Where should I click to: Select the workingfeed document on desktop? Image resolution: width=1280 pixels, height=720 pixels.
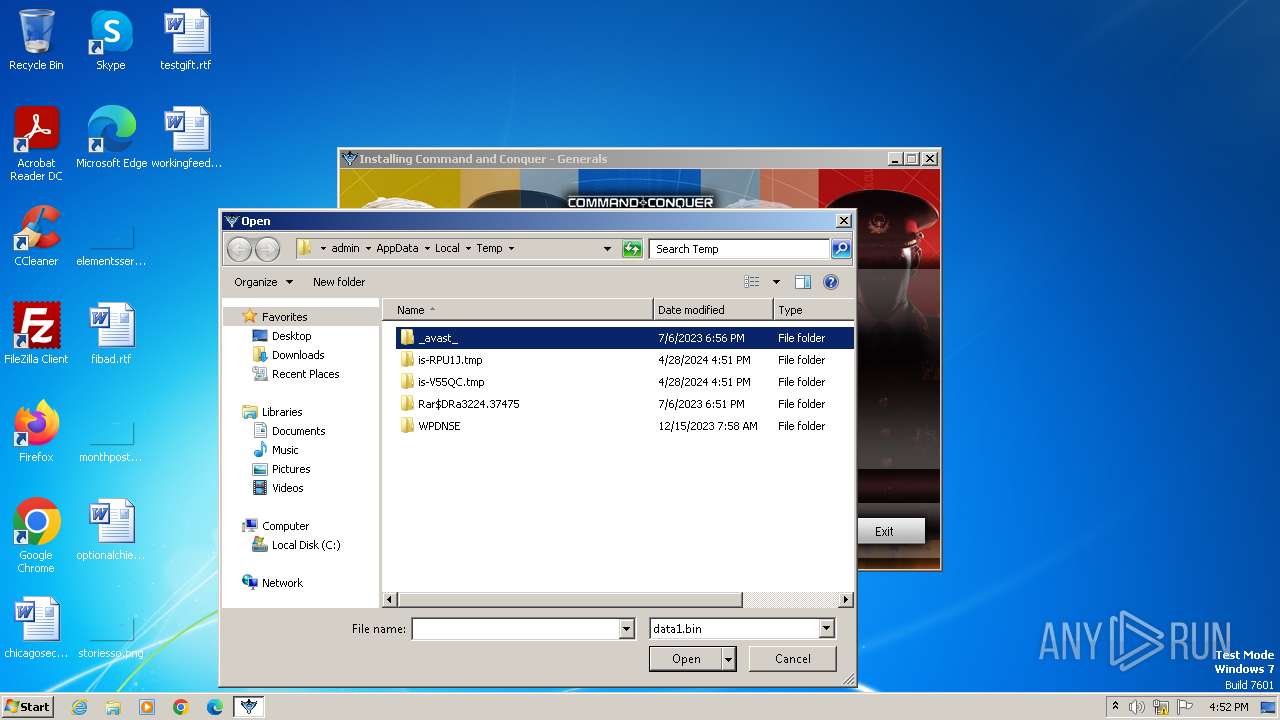click(x=187, y=138)
